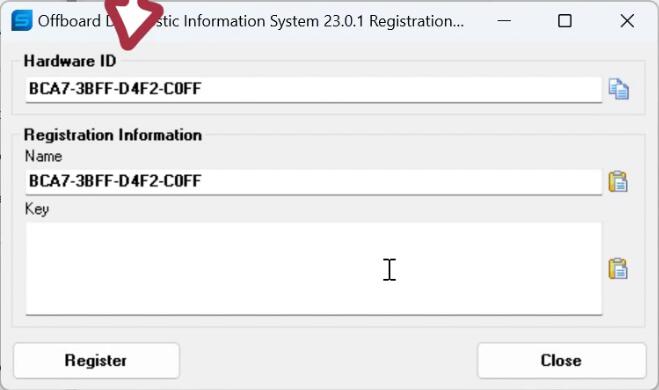Click the Close button at bottom right
The width and height of the screenshot is (659, 390).
point(561,361)
